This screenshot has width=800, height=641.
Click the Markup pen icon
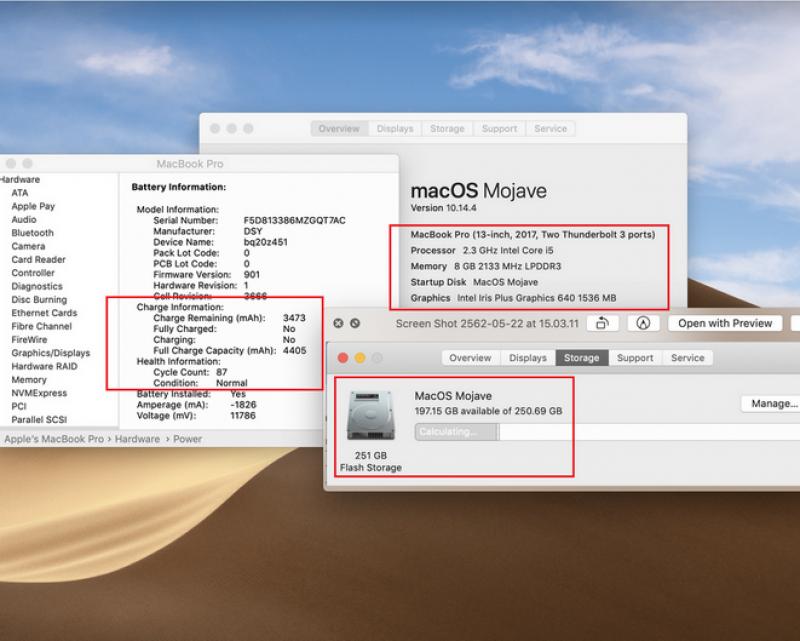click(x=643, y=323)
